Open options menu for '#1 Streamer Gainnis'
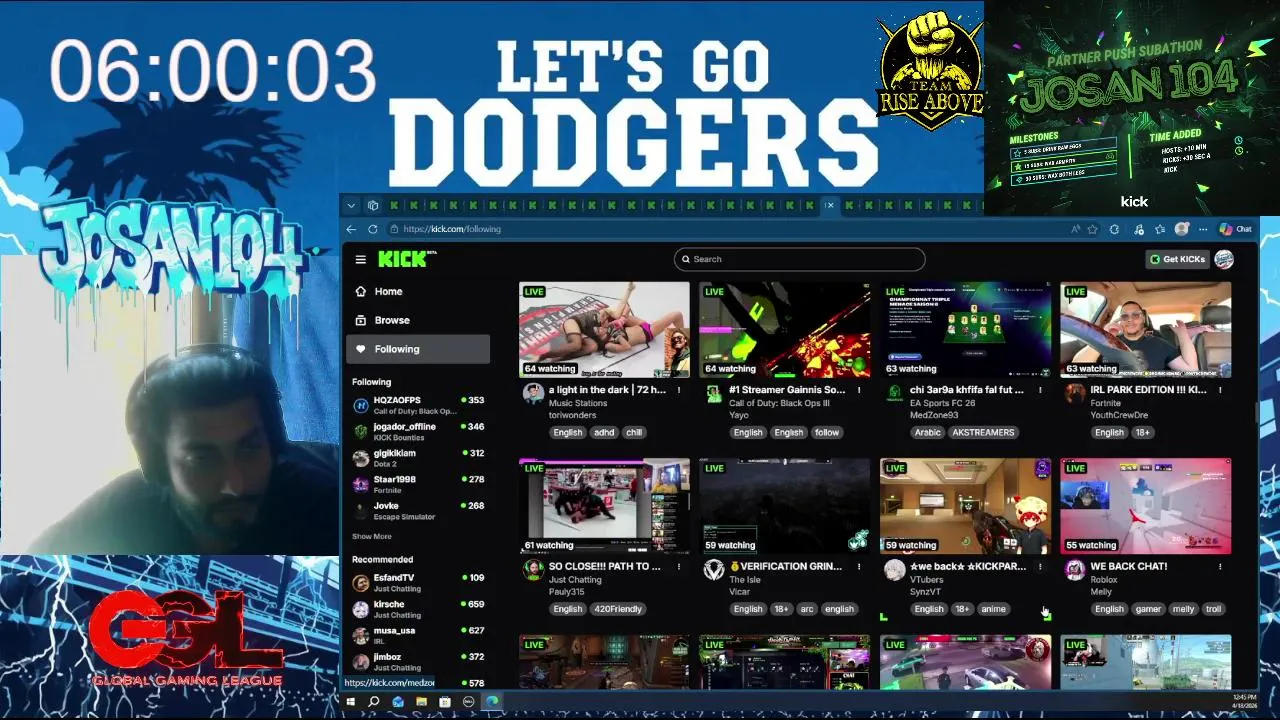Image resolution: width=1280 pixels, height=720 pixels. 859,390
